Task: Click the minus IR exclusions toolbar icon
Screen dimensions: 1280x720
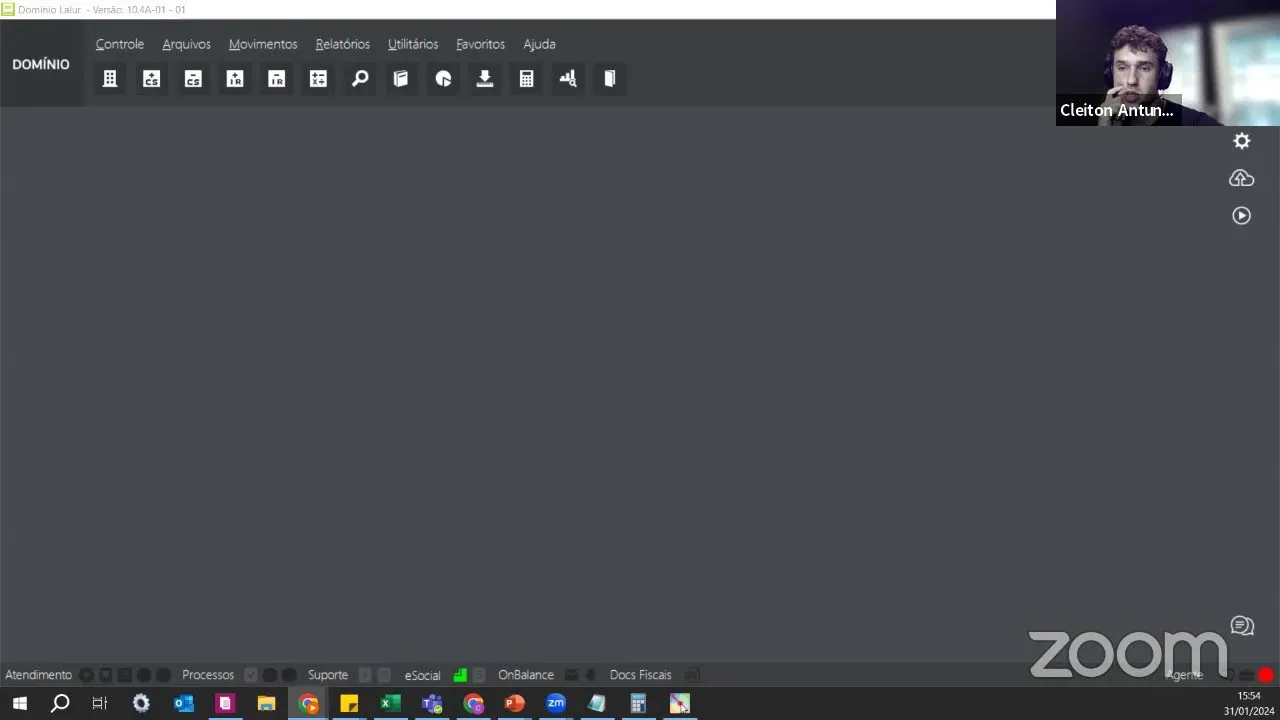Action: 277,79
